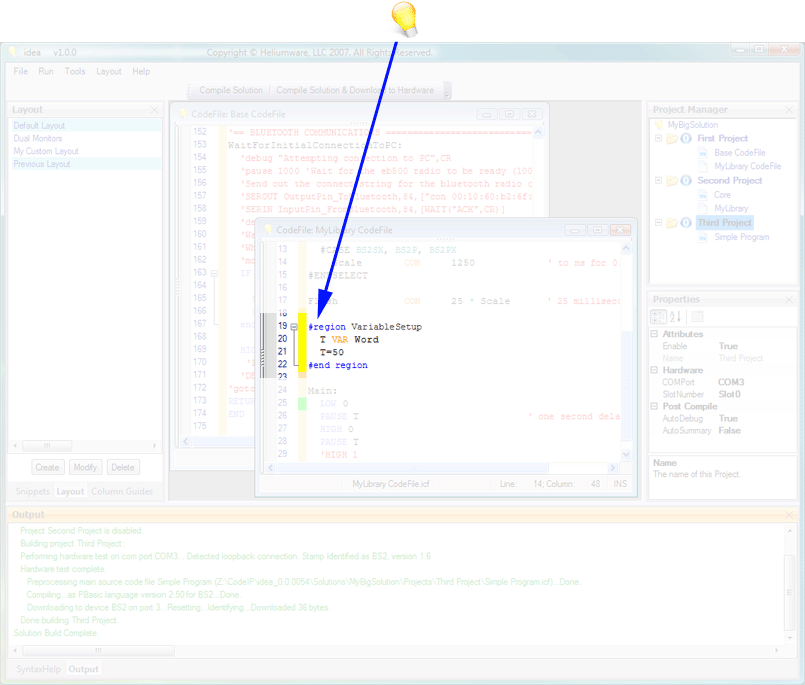The height and width of the screenshot is (685, 805).
Task: Collapse the VariableSetup region at line 19
Action: [294, 326]
